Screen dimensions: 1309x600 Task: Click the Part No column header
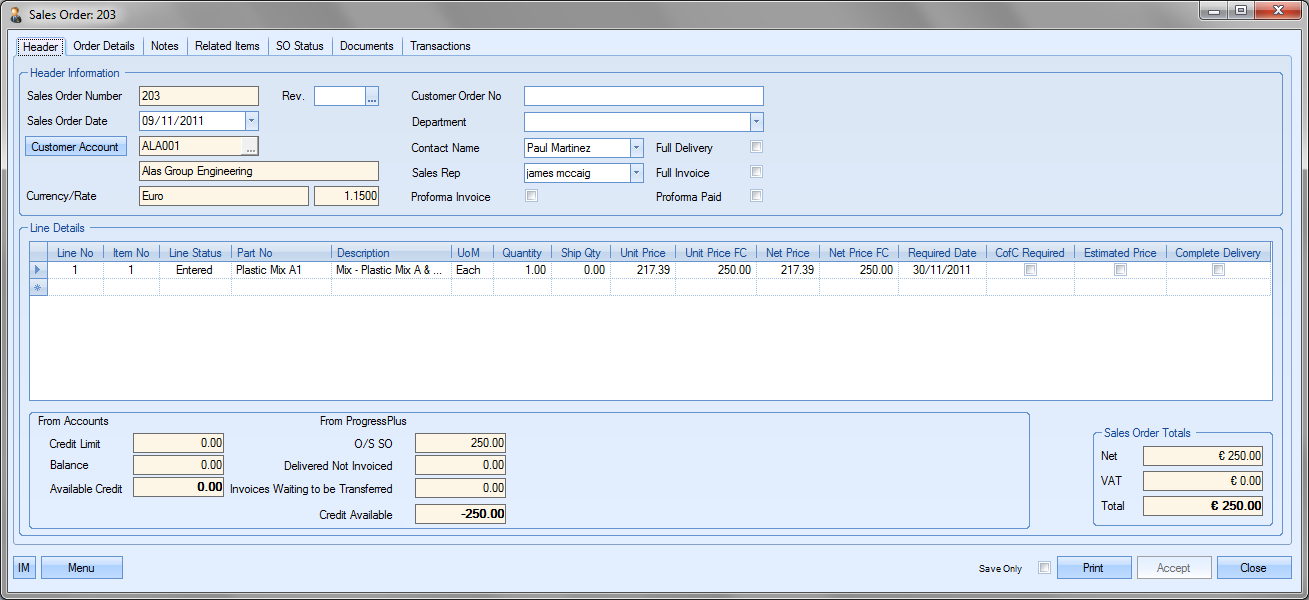281,253
